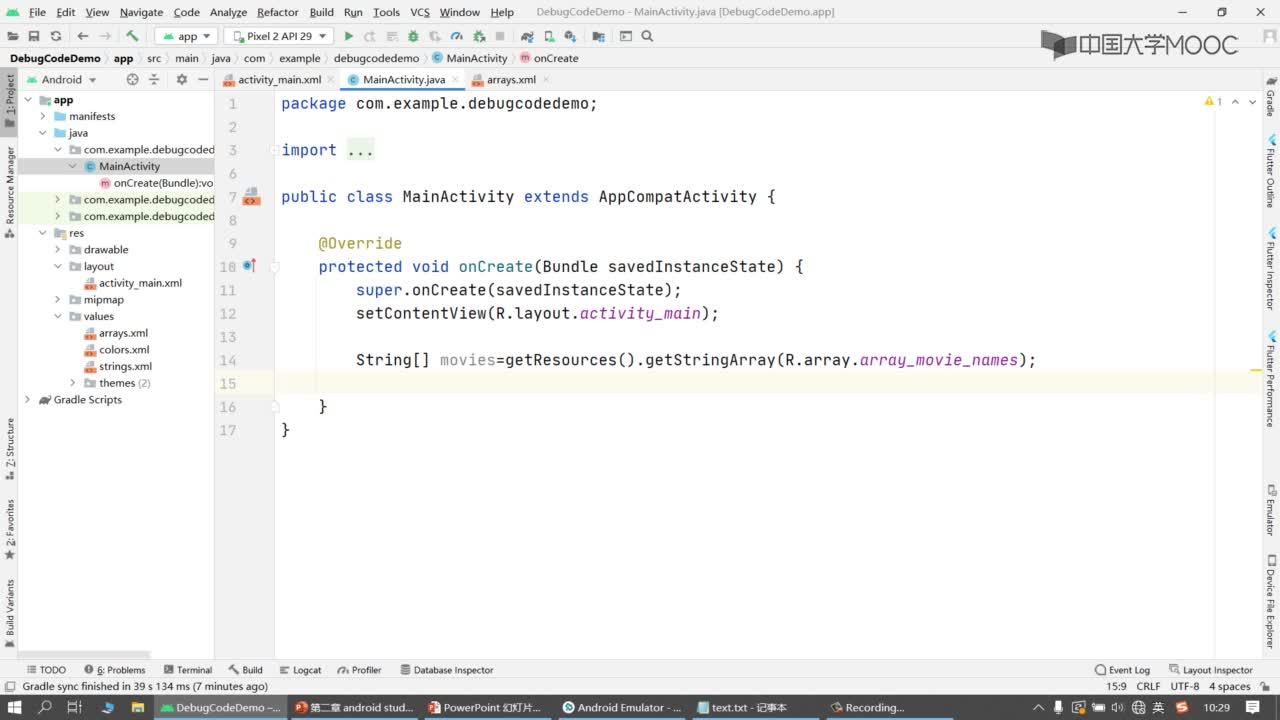Hide Project panel with minus icon
The image size is (1280, 720).
tap(203, 79)
